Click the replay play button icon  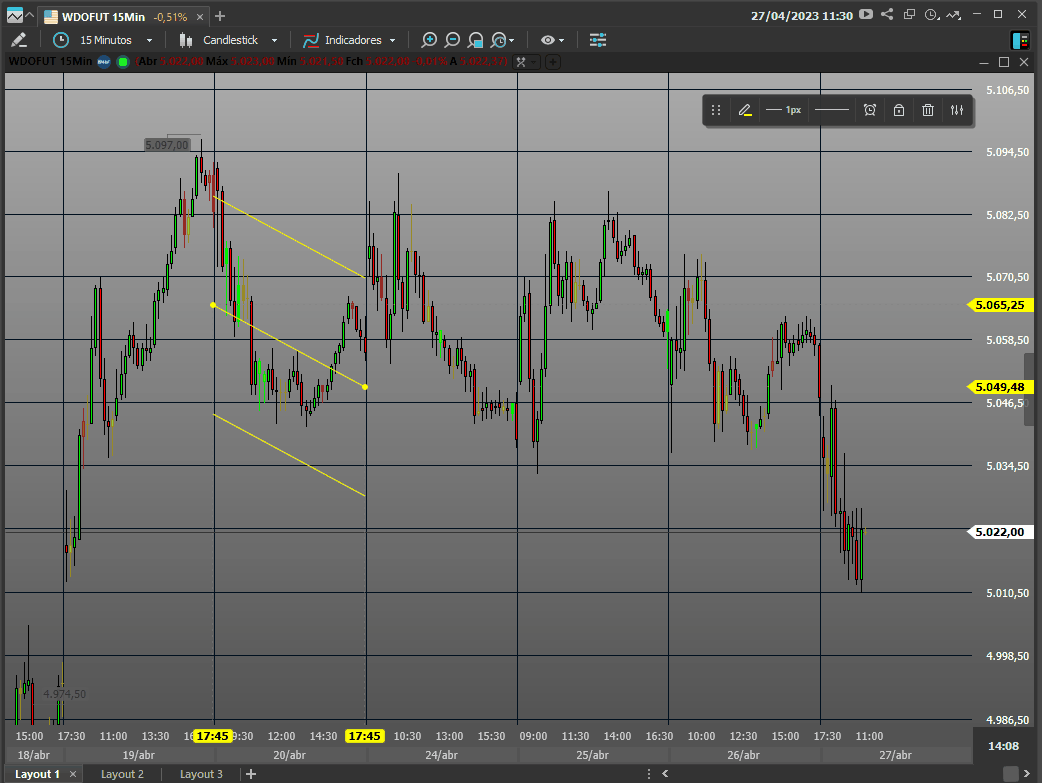[x=866, y=14]
